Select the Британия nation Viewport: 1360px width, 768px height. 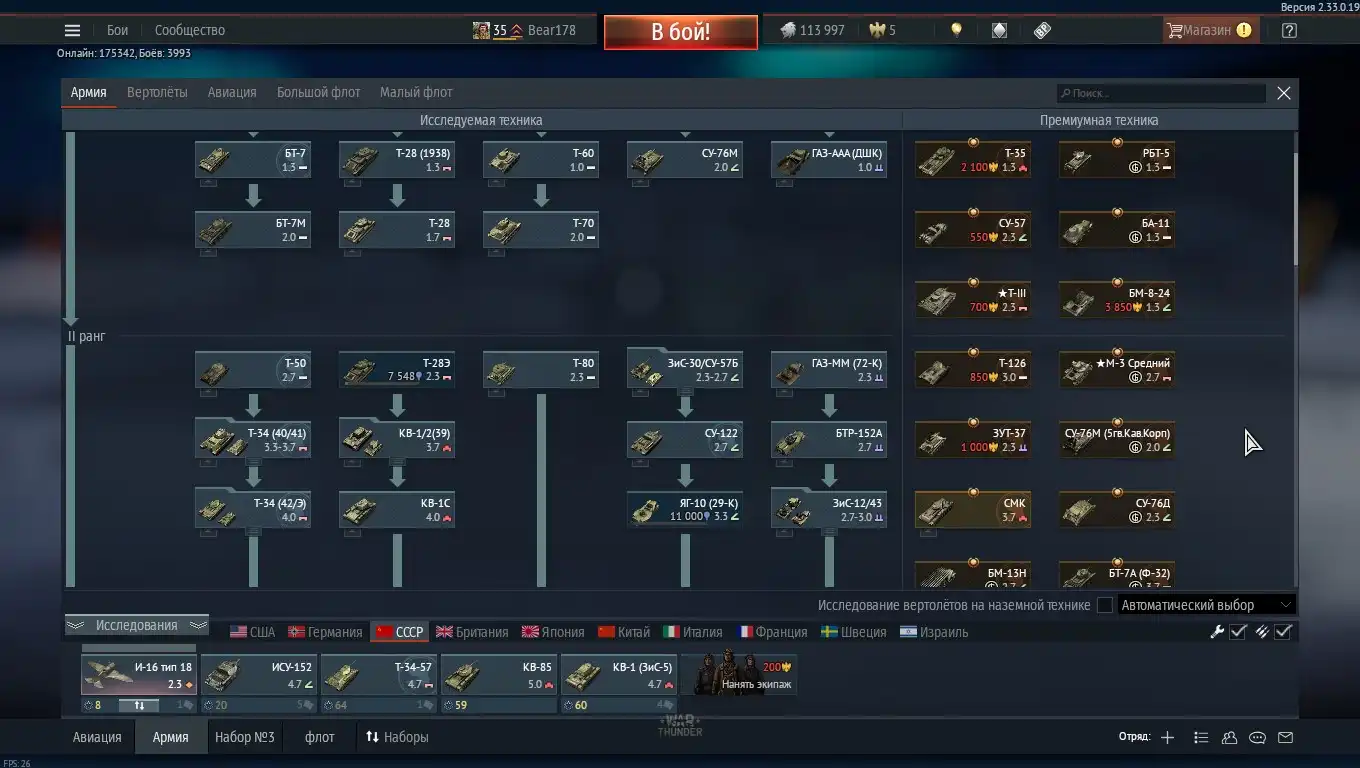click(472, 632)
